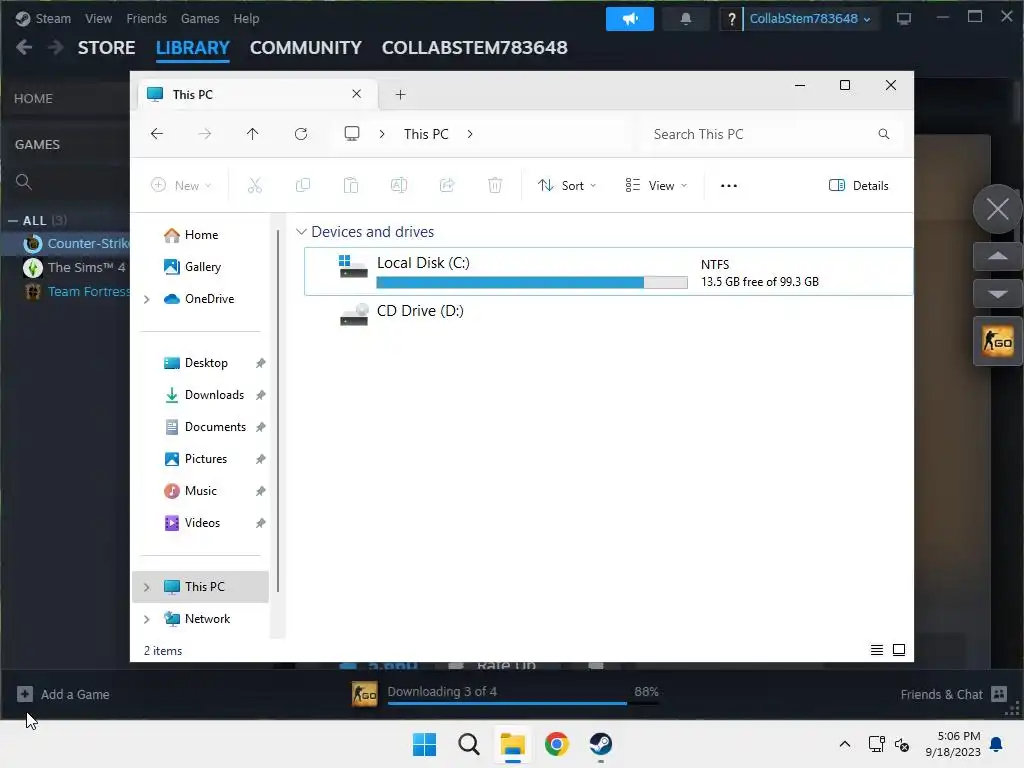Launch Google Chrome from taskbar
This screenshot has width=1024, height=768.
(556, 744)
